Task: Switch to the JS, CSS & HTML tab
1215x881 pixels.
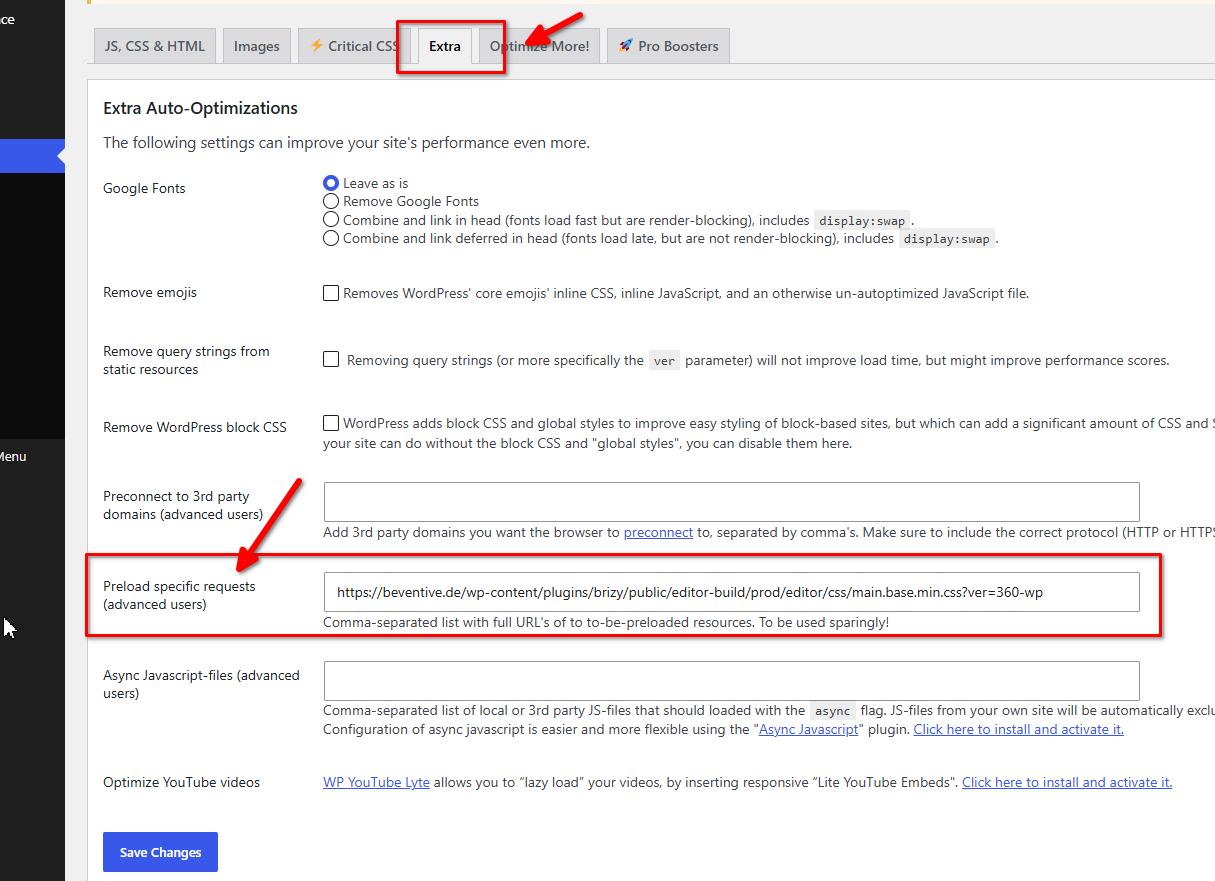Action: tap(154, 46)
